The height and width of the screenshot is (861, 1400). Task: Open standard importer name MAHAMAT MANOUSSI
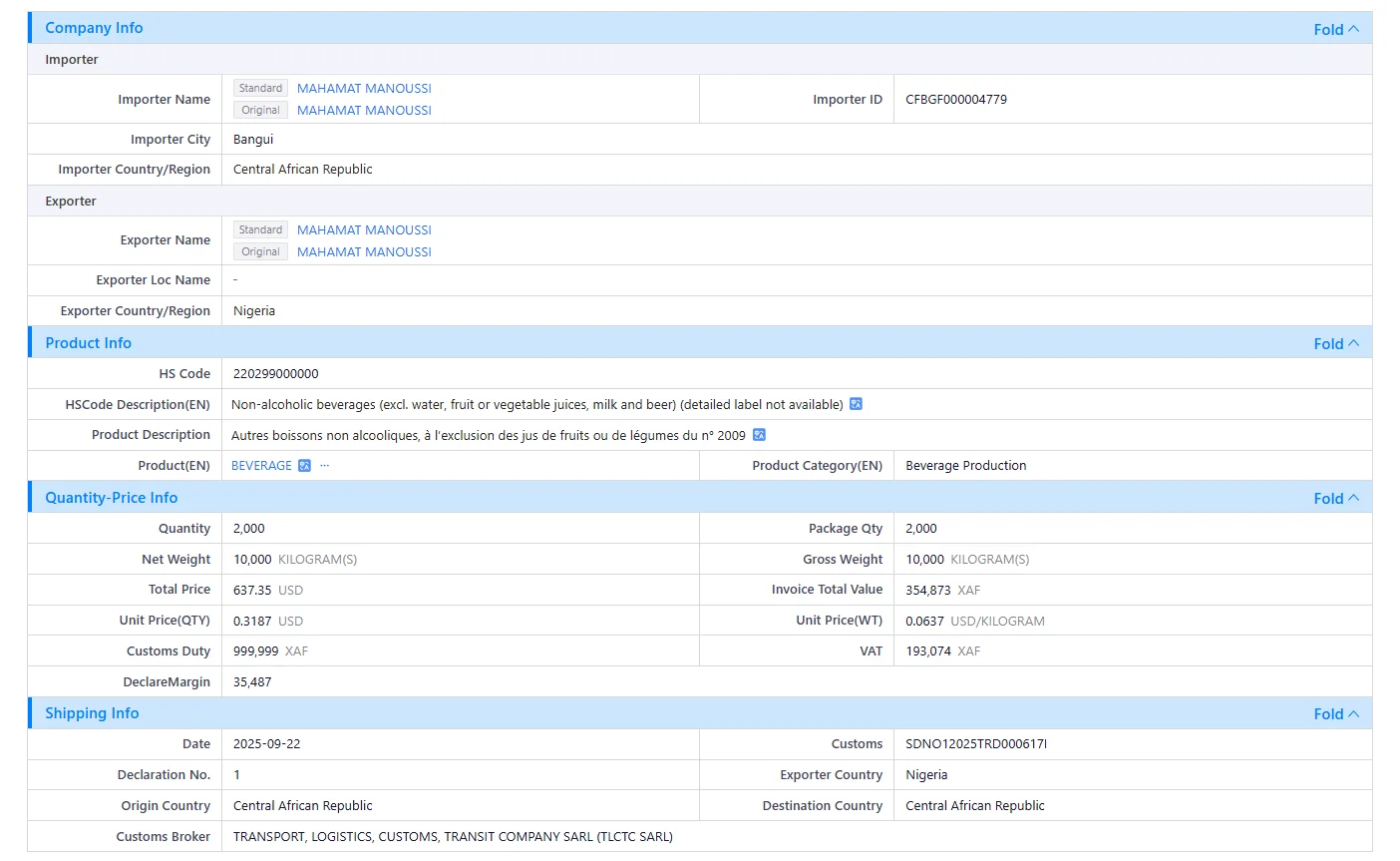(x=364, y=88)
